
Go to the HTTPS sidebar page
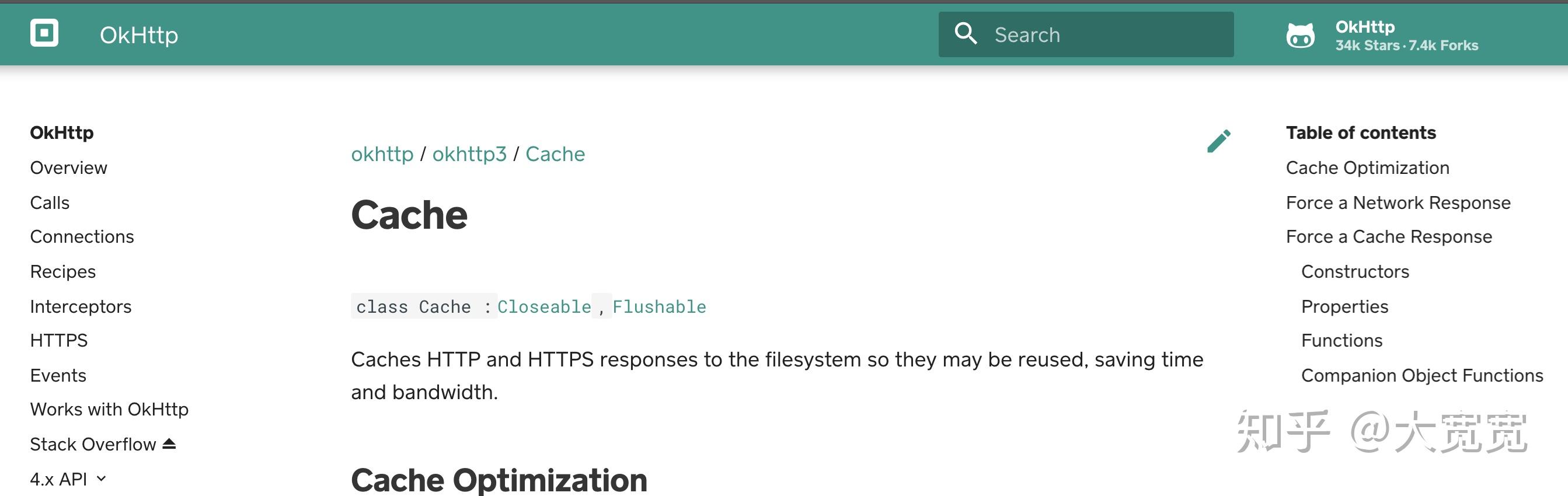[58, 340]
